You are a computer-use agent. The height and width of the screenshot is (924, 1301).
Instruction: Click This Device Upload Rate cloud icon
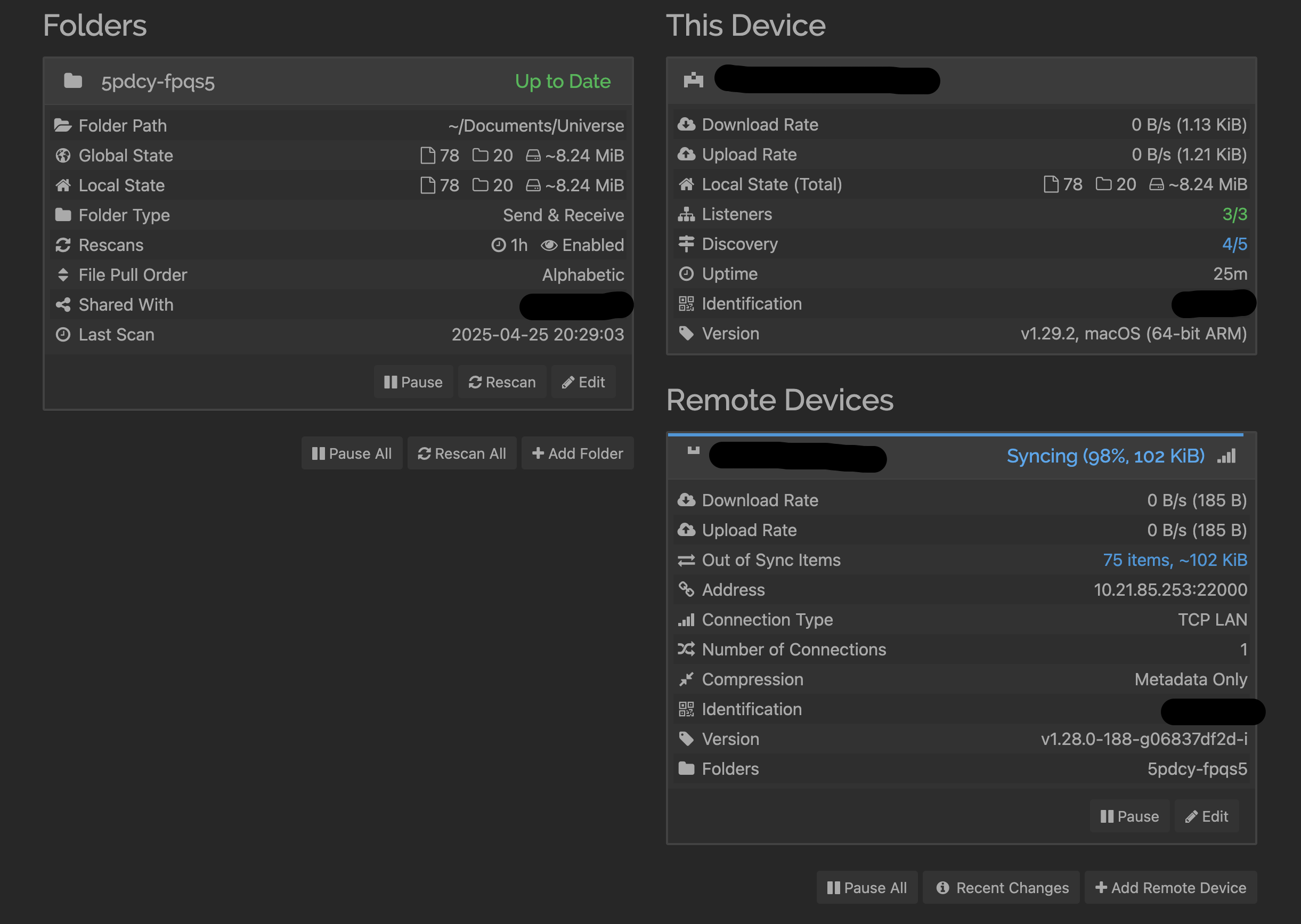[686, 154]
